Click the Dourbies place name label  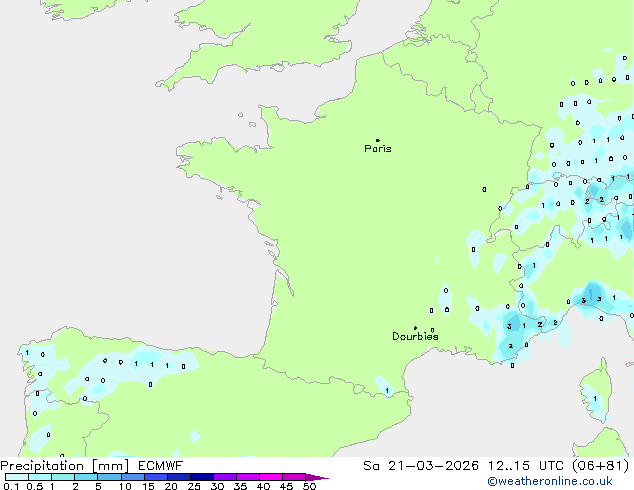point(415,337)
